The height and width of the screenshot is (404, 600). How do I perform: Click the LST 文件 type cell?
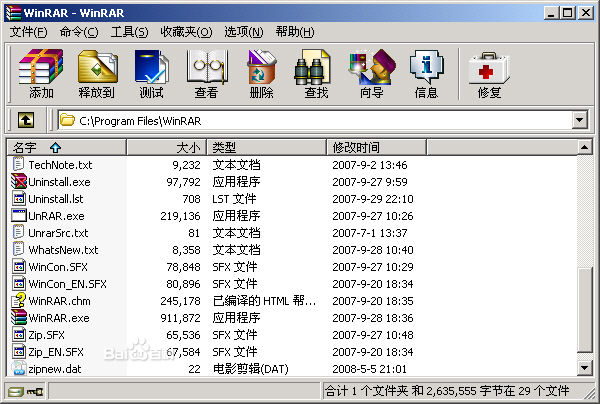tap(234, 199)
